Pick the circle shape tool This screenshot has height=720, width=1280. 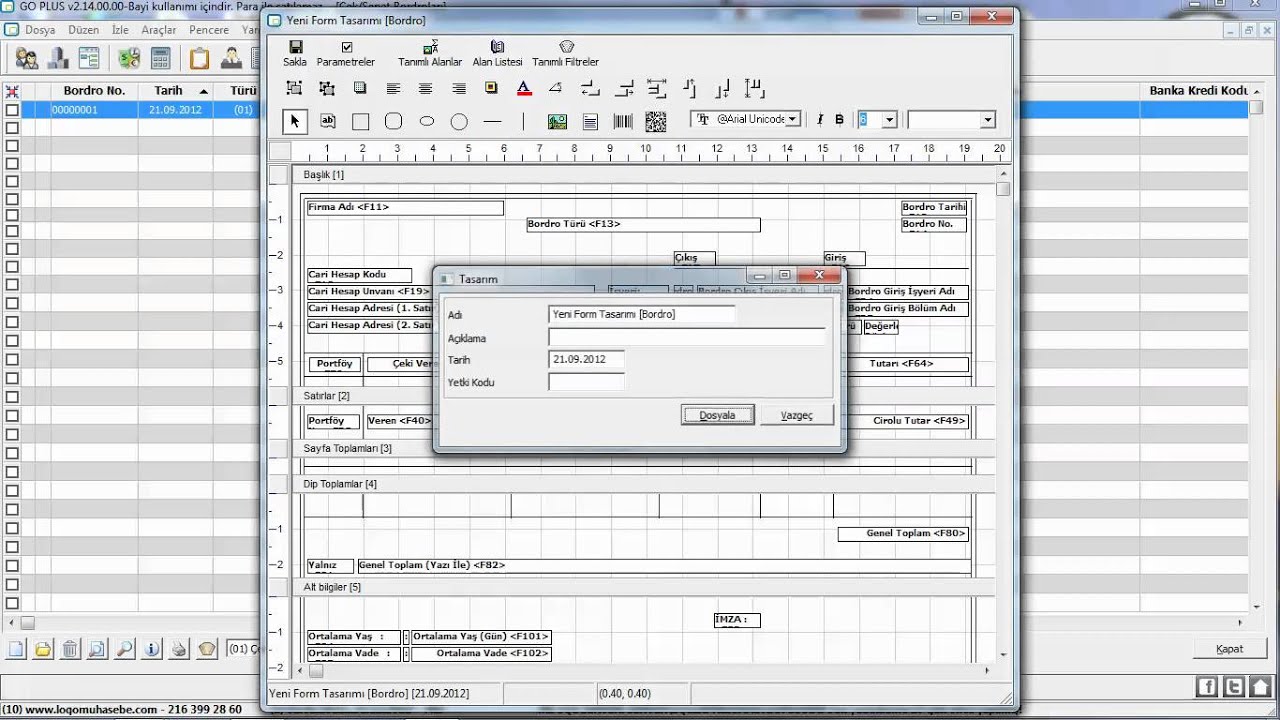459,122
